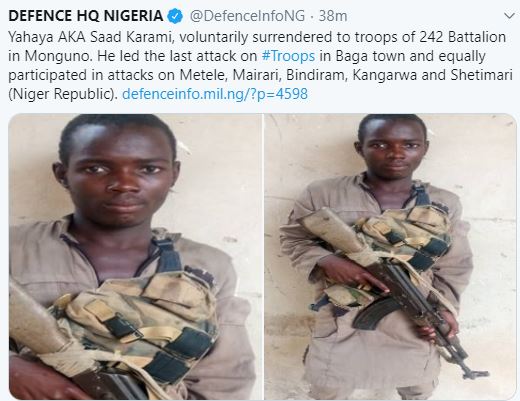Follow the #Troops hashtag
The width and height of the screenshot is (520, 401).
[288, 56]
